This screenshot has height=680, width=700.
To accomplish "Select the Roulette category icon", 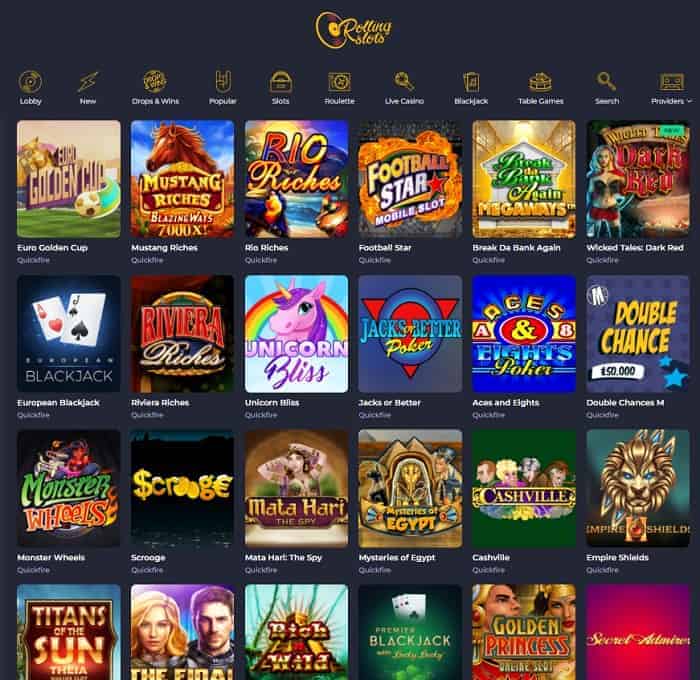I will (x=339, y=82).
